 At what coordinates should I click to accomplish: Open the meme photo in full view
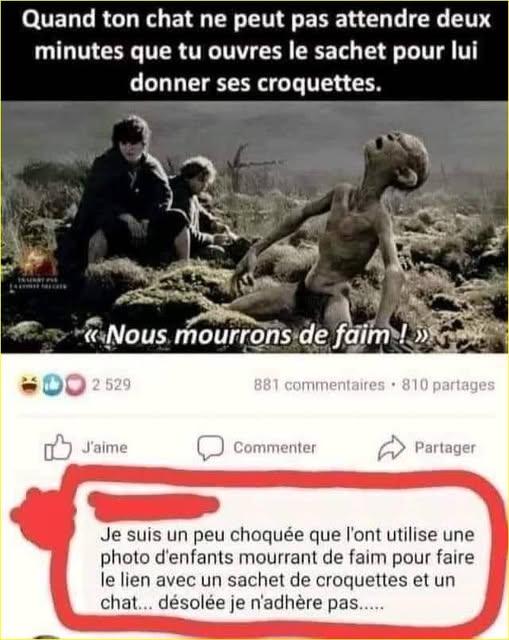coord(254,227)
